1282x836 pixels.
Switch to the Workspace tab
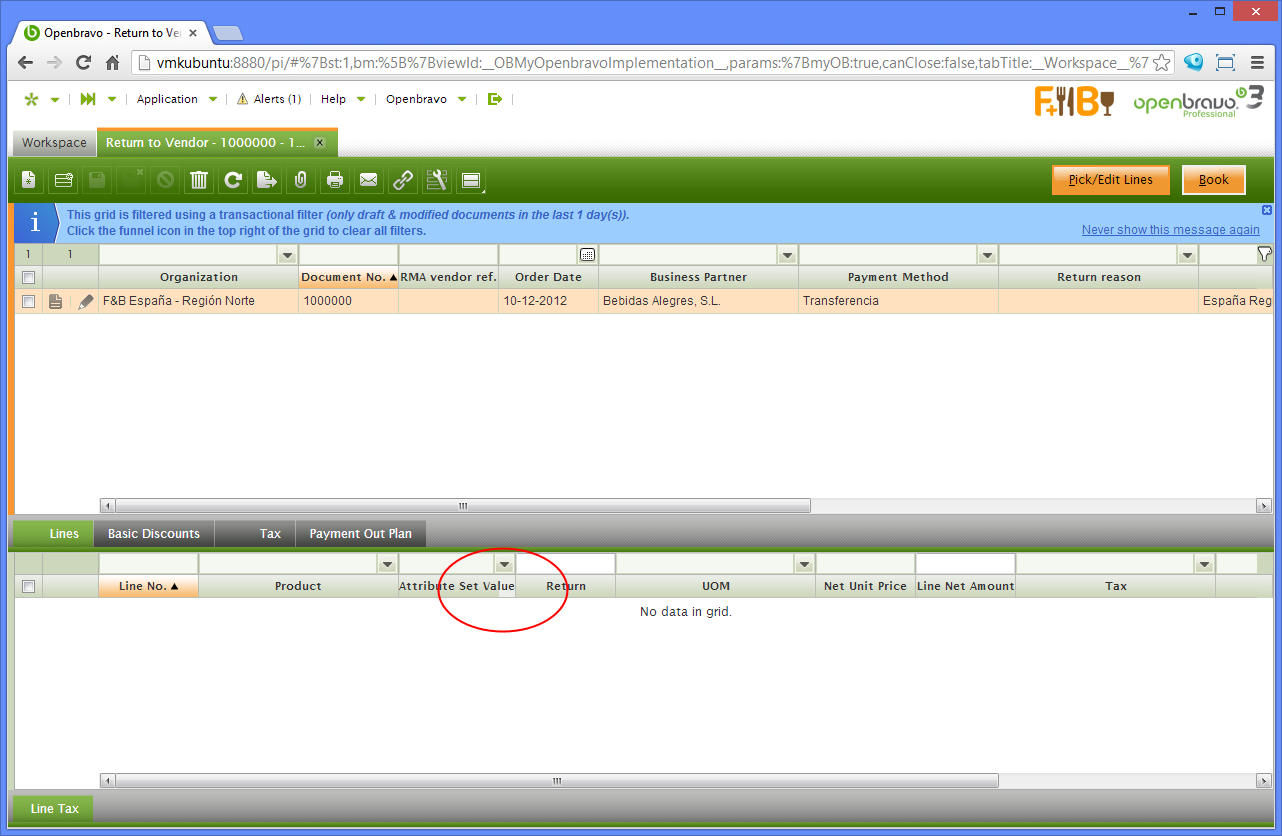(54, 143)
